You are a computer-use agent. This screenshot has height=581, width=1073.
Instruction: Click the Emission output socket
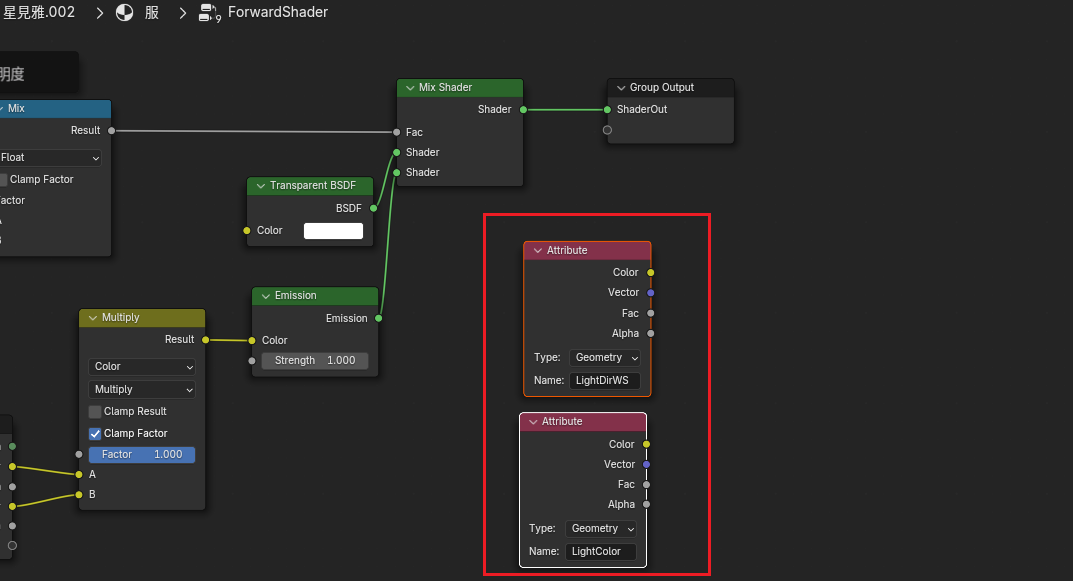point(378,318)
